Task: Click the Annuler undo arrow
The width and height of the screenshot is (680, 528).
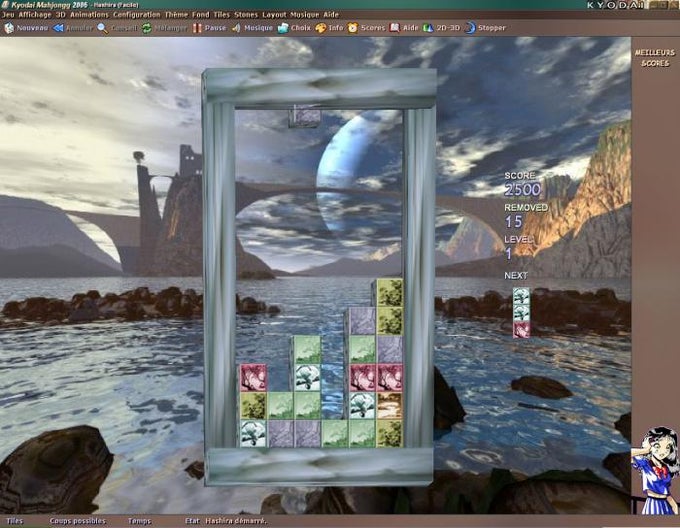Action: (x=72, y=28)
